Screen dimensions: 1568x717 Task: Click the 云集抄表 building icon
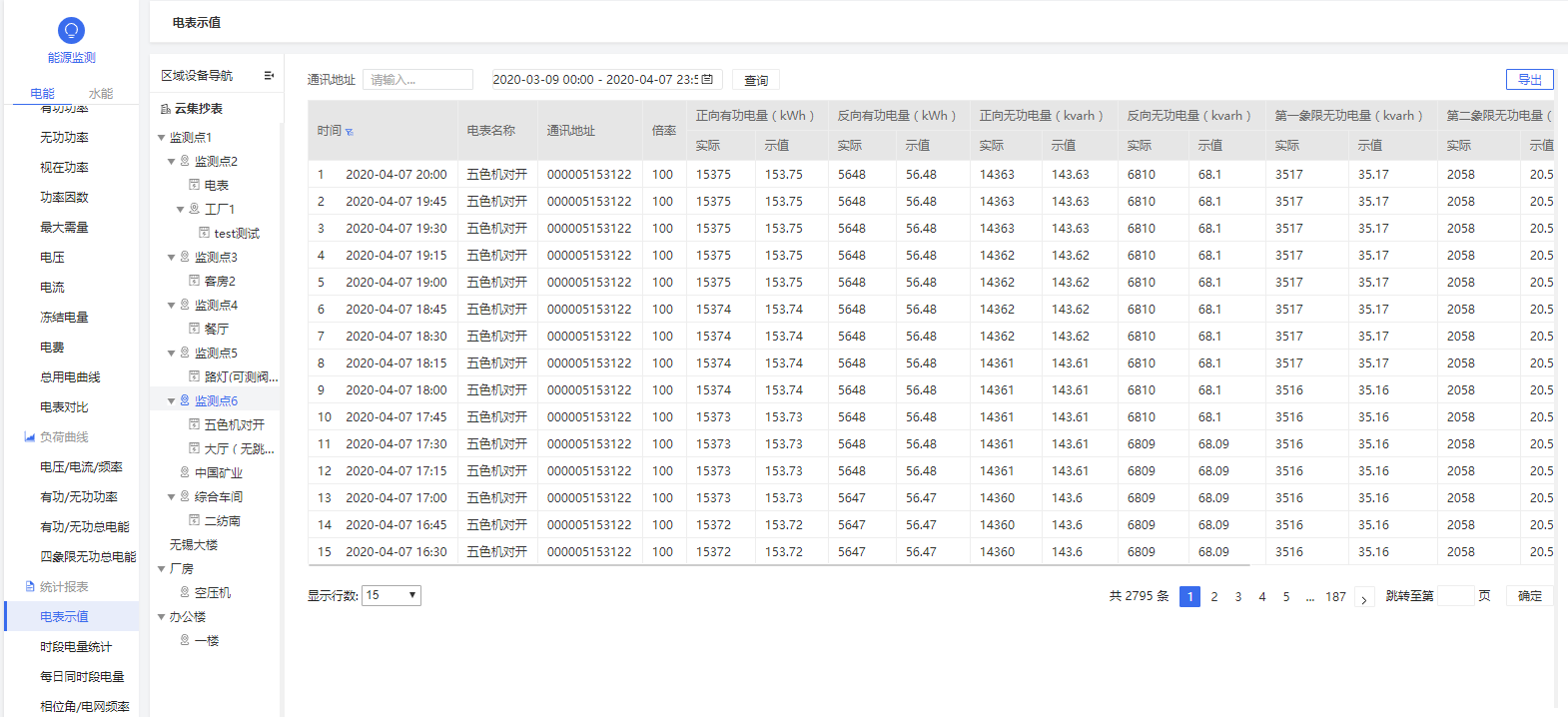coord(165,109)
